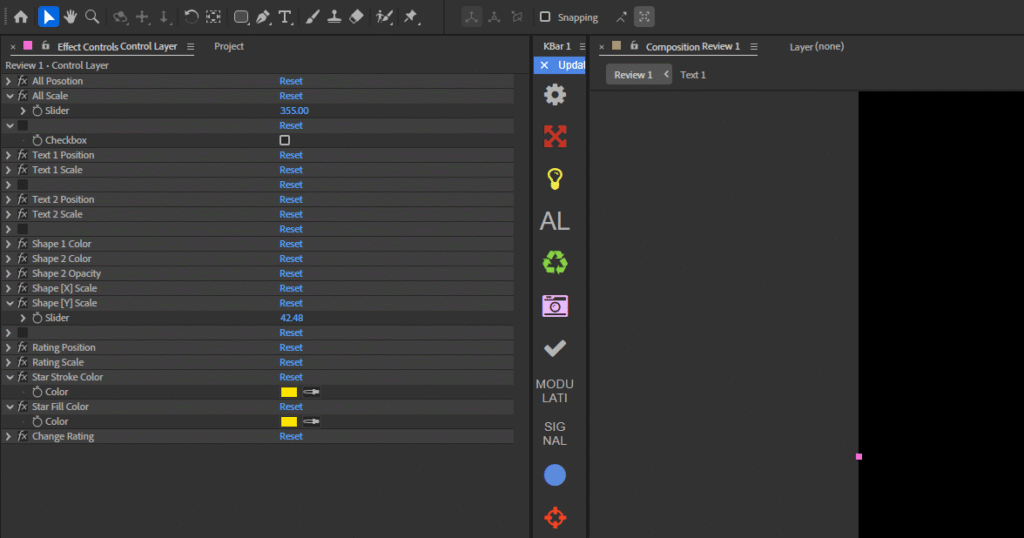1024x538 pixels.
Task: Reset the All Posotion effect
Action: coord(291,81)
